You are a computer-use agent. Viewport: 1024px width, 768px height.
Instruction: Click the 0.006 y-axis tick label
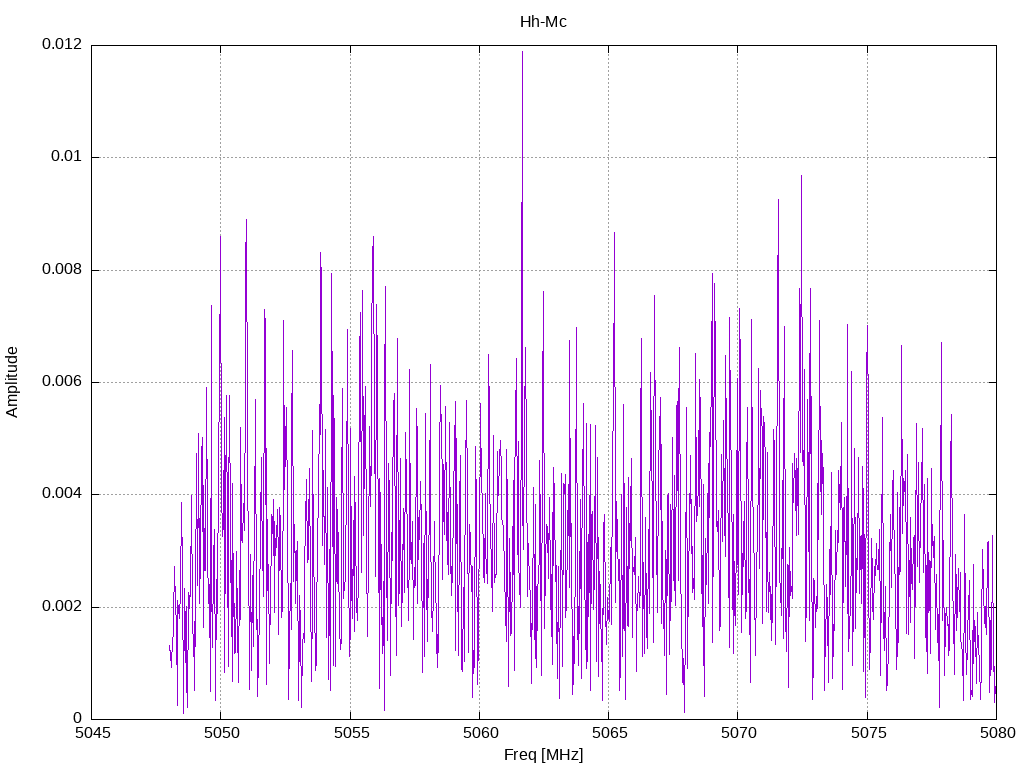pos(62,381)
